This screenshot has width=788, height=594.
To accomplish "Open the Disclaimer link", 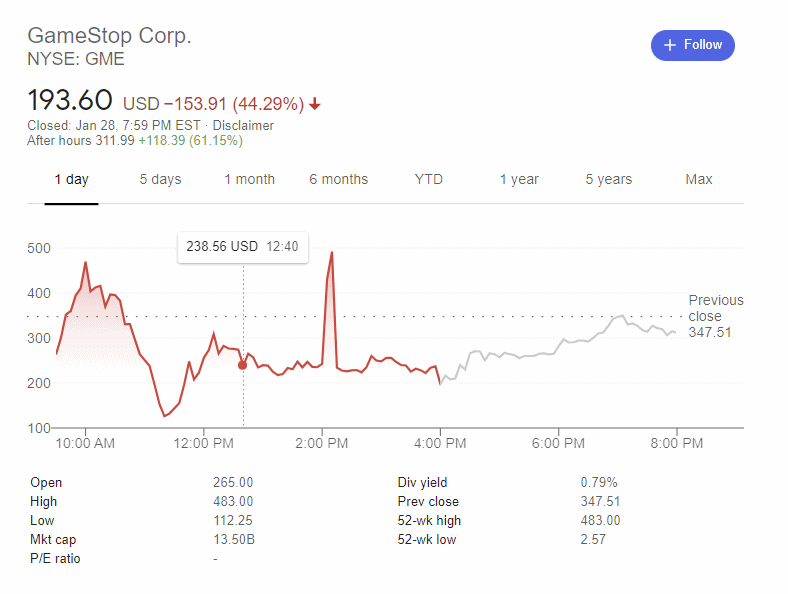I will pyautogui.click(x=243, y=126).
